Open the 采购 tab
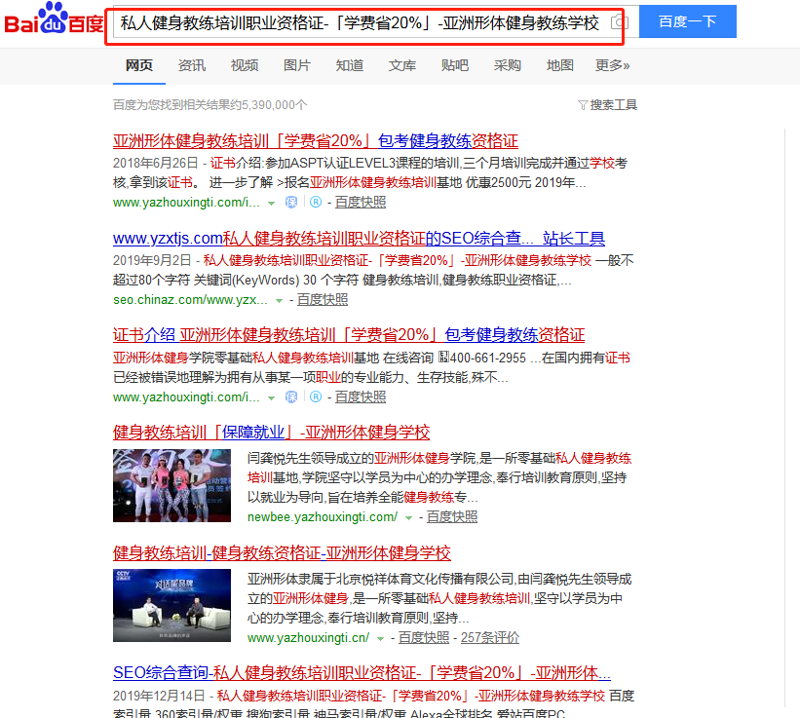 pos(507,65)
